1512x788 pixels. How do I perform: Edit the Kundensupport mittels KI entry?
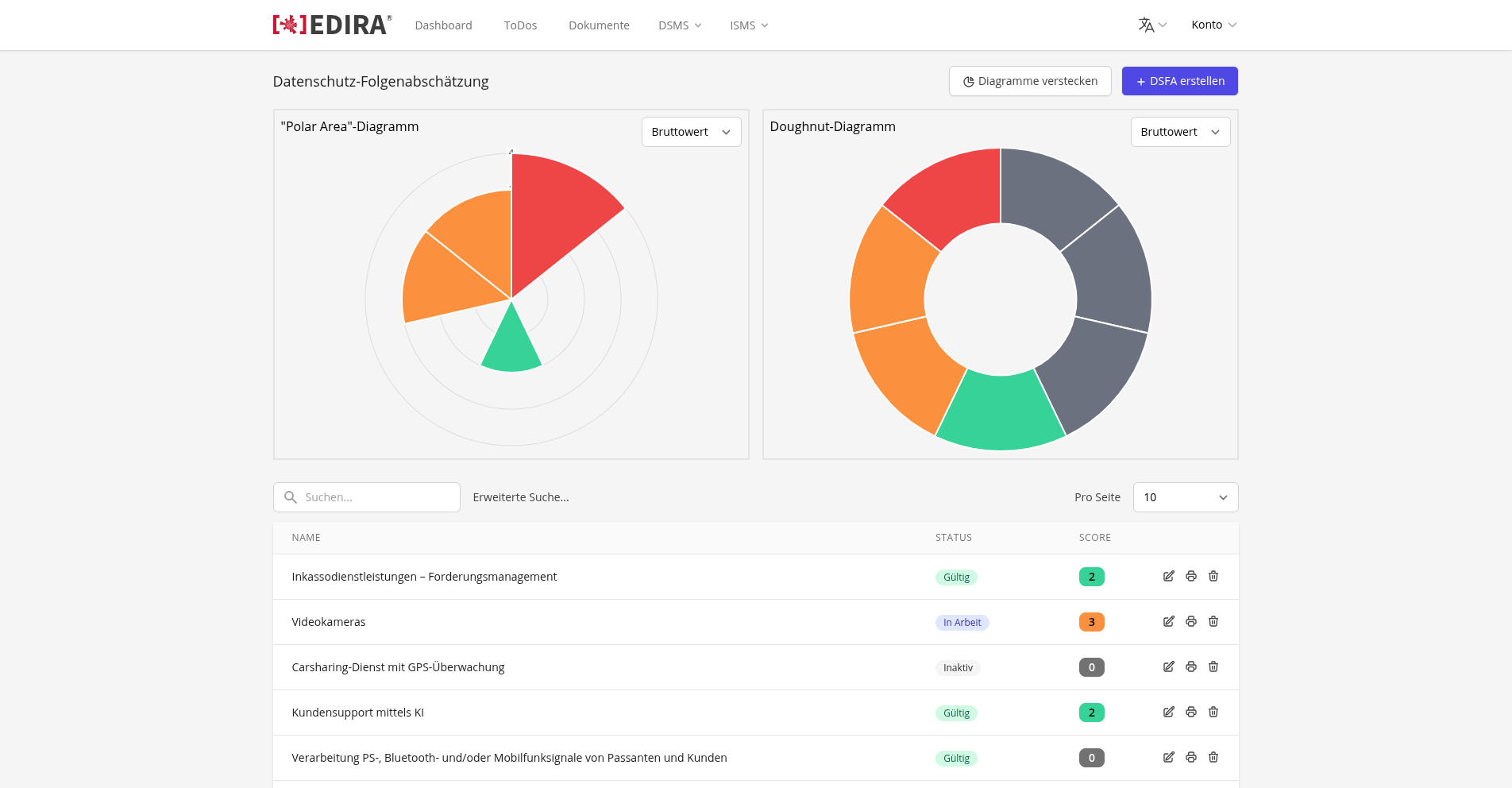click(x=1169, y=713)
